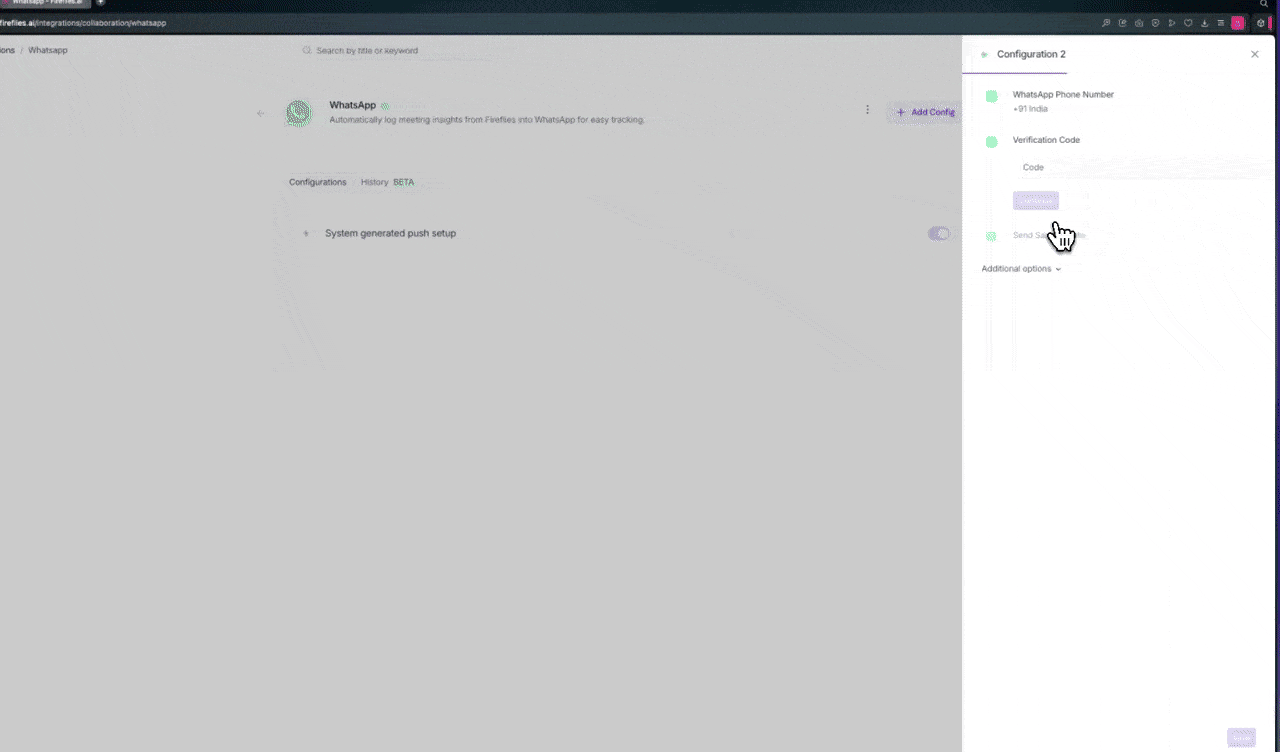
Task: Open the list icon in the top toolbar
Action: 1221,23
